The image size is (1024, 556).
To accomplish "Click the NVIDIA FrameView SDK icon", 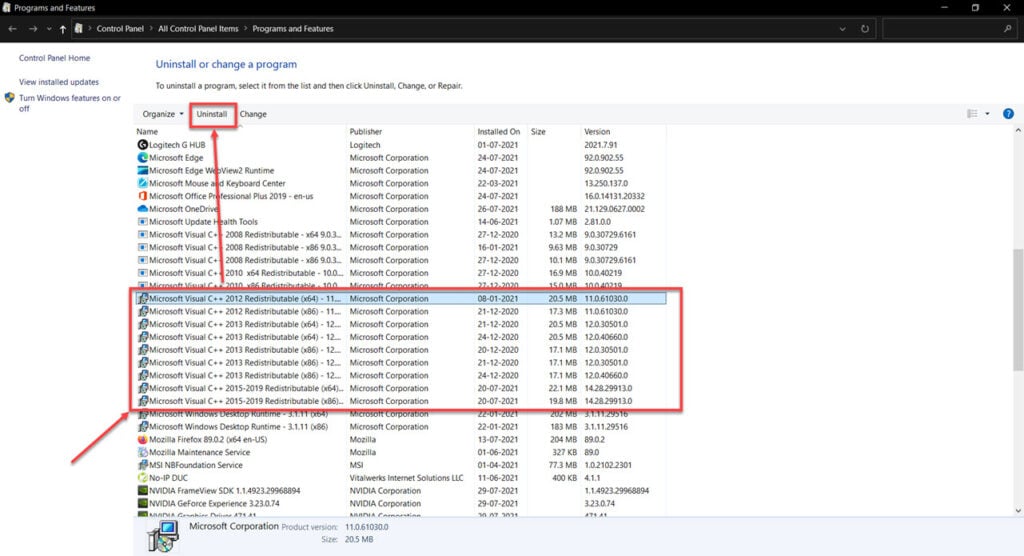I will (x=142, y=491).
